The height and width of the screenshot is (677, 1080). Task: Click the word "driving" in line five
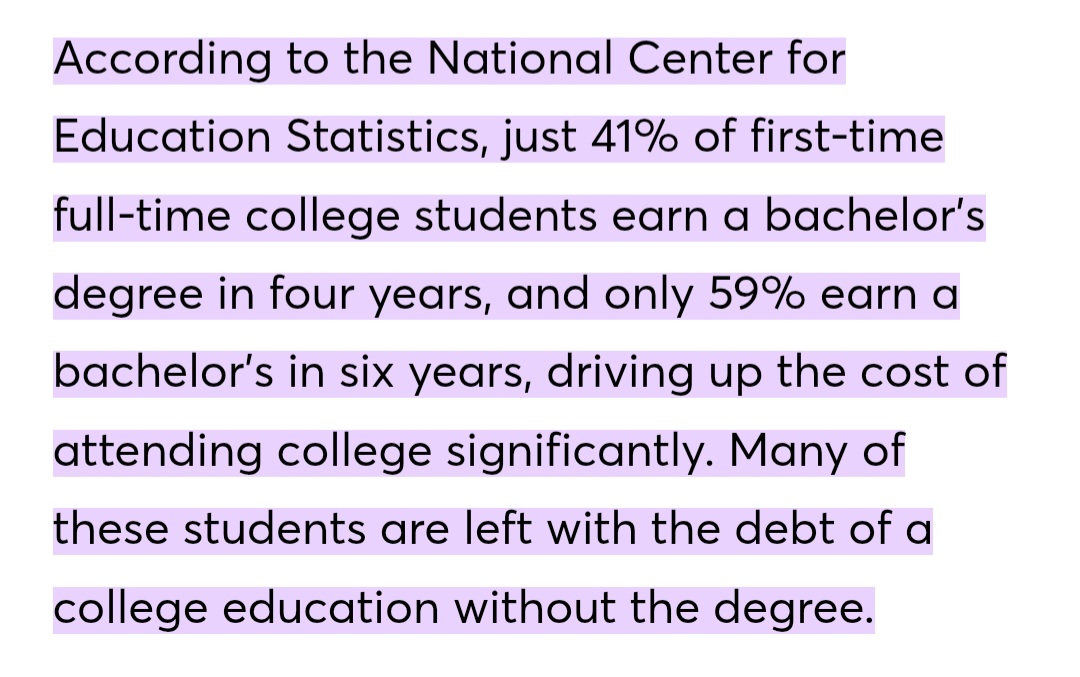[620, 373]
